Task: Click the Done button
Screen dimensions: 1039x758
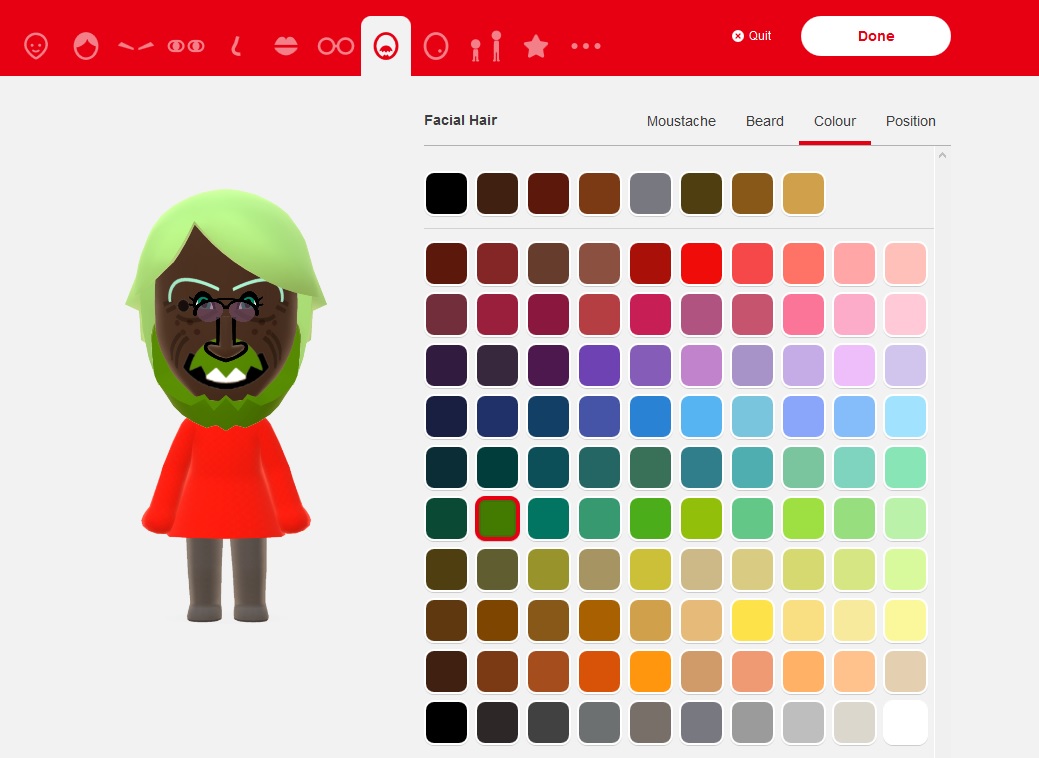Action: click(x=876, y=36)
